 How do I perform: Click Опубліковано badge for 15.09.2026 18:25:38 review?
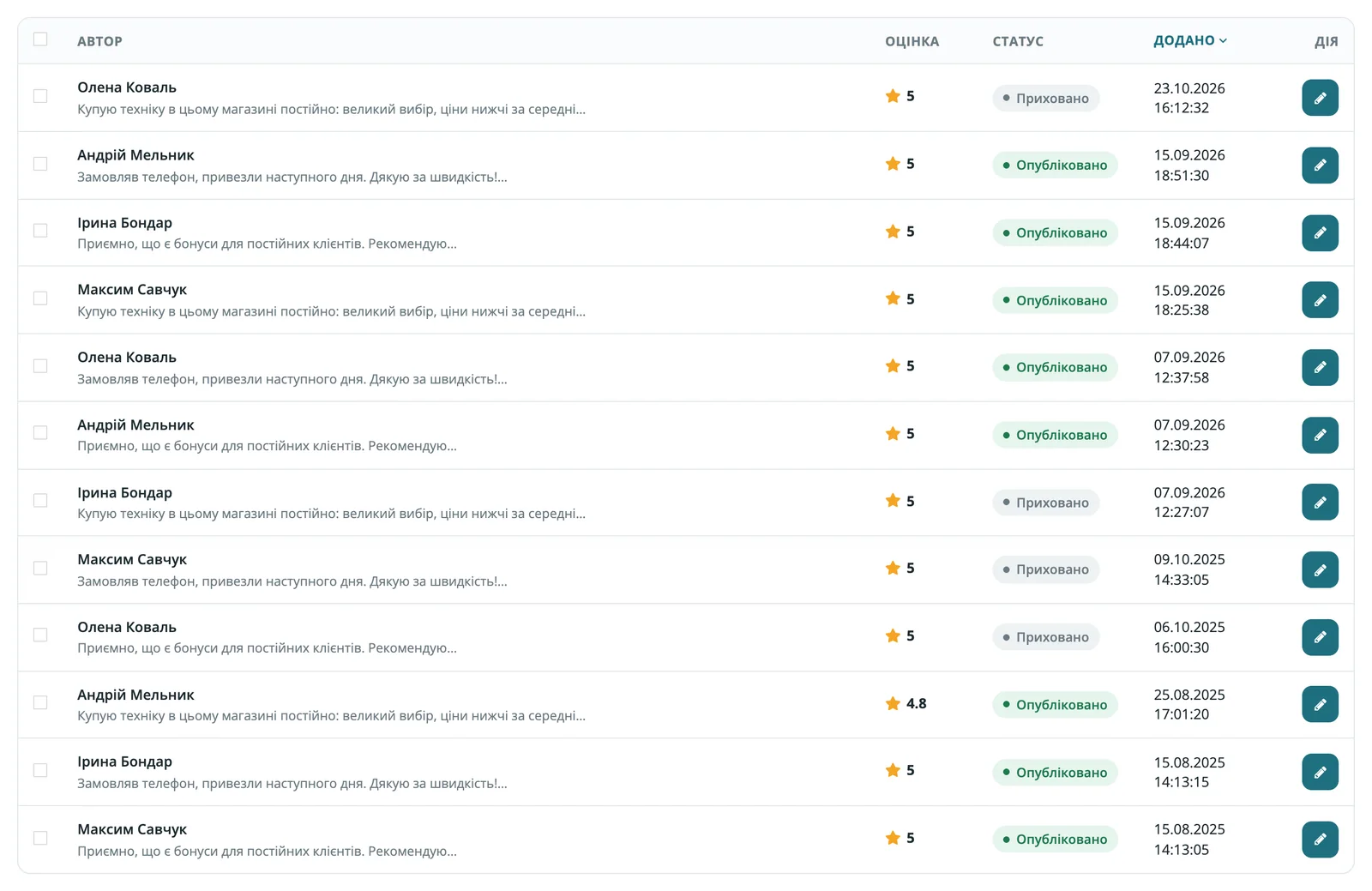pyautogui.click(x=1055, y=300)
